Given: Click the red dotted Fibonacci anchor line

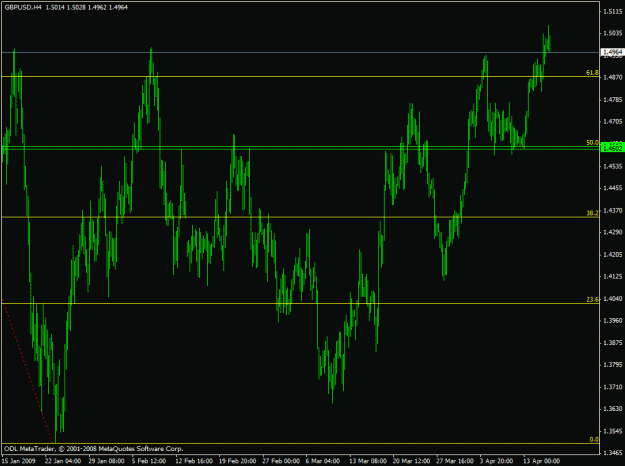Looking at the screenshot, I should [28, 372].
